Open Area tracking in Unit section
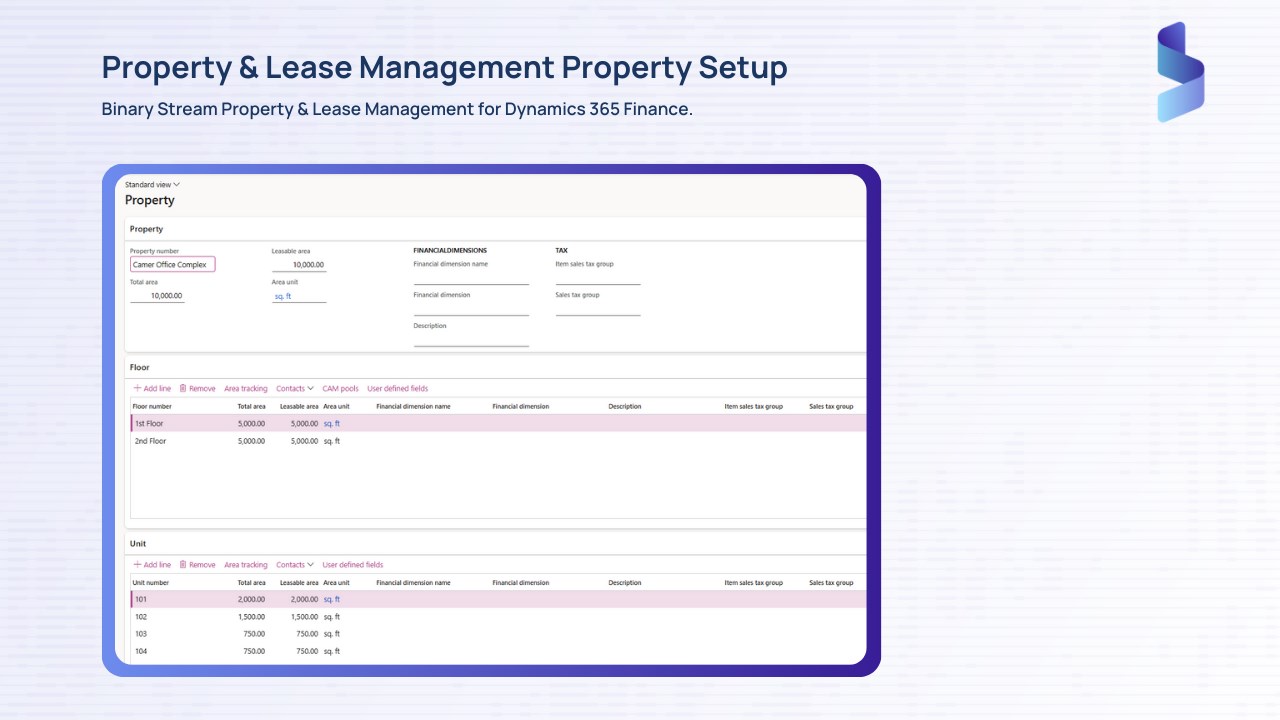This screenshot has height=720, width=1280. [x=246, y=565]
